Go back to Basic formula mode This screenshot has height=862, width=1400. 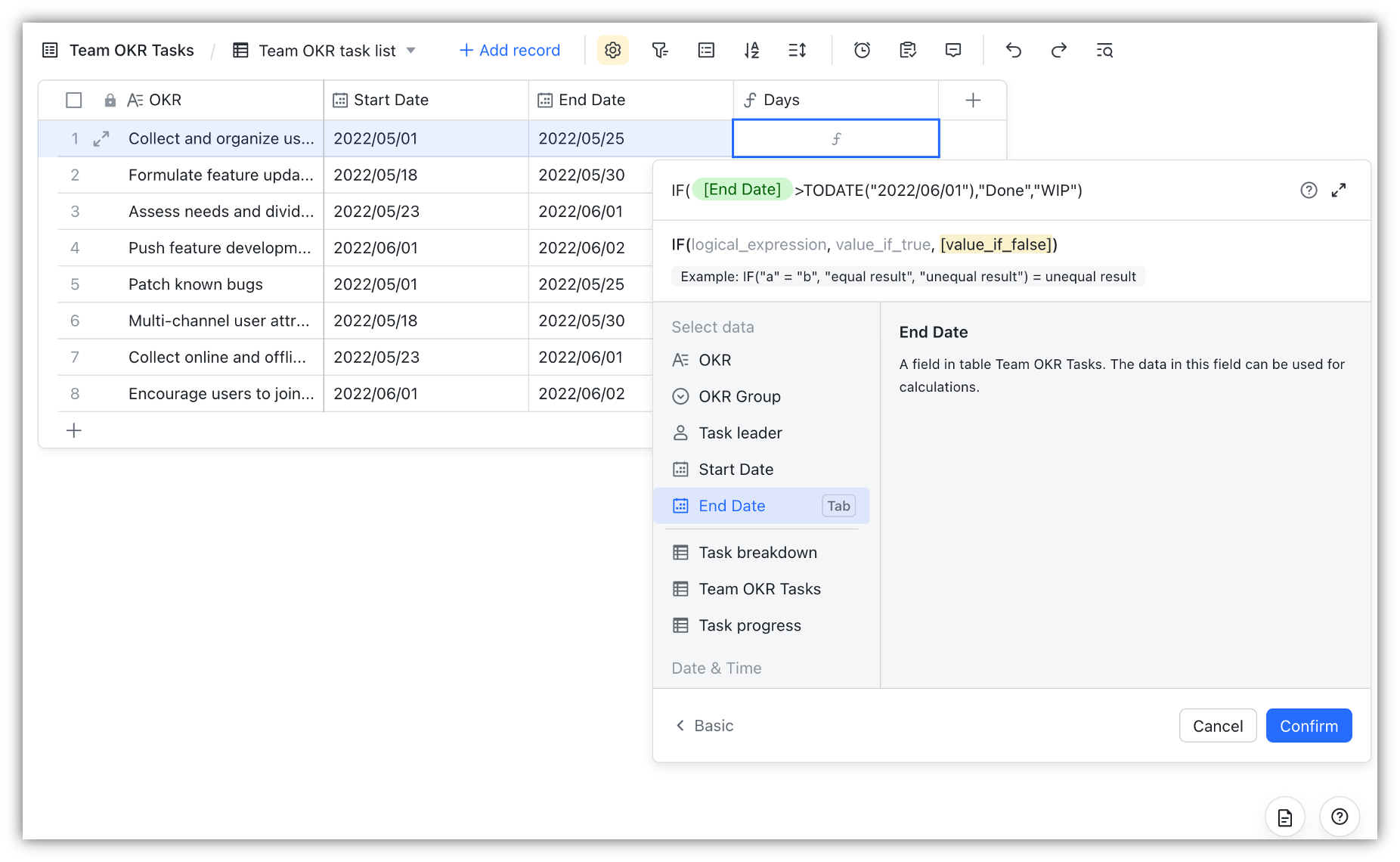[x=704, y=726]
